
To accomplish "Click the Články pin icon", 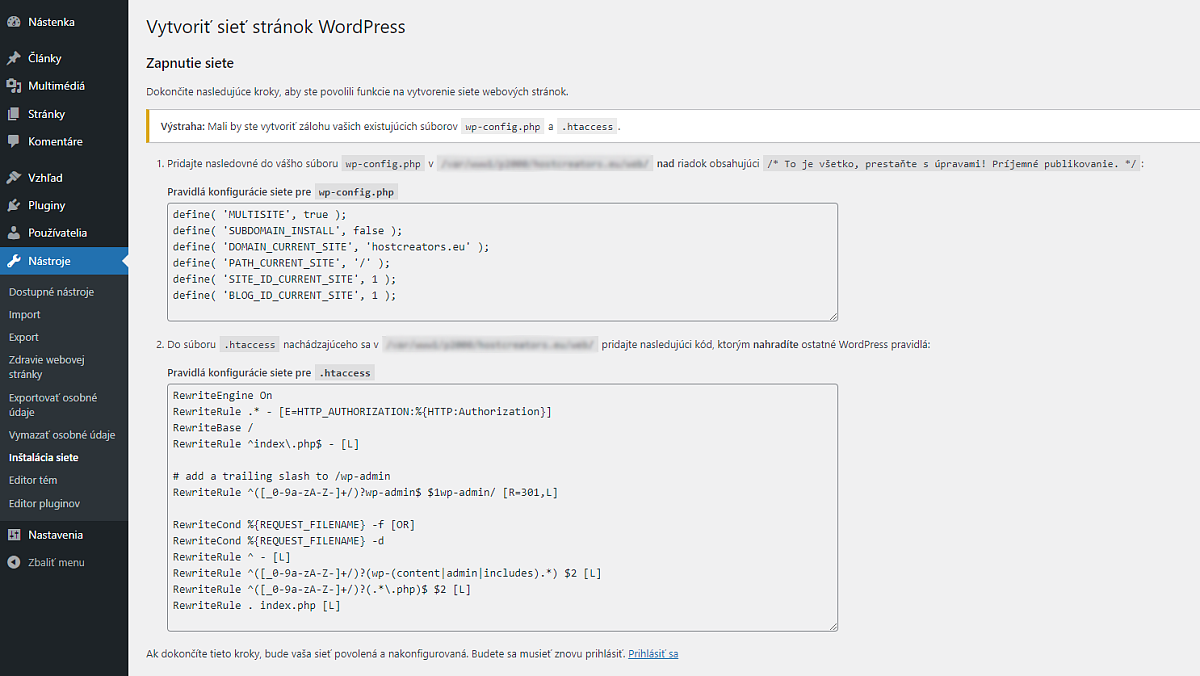I will 14,58.
